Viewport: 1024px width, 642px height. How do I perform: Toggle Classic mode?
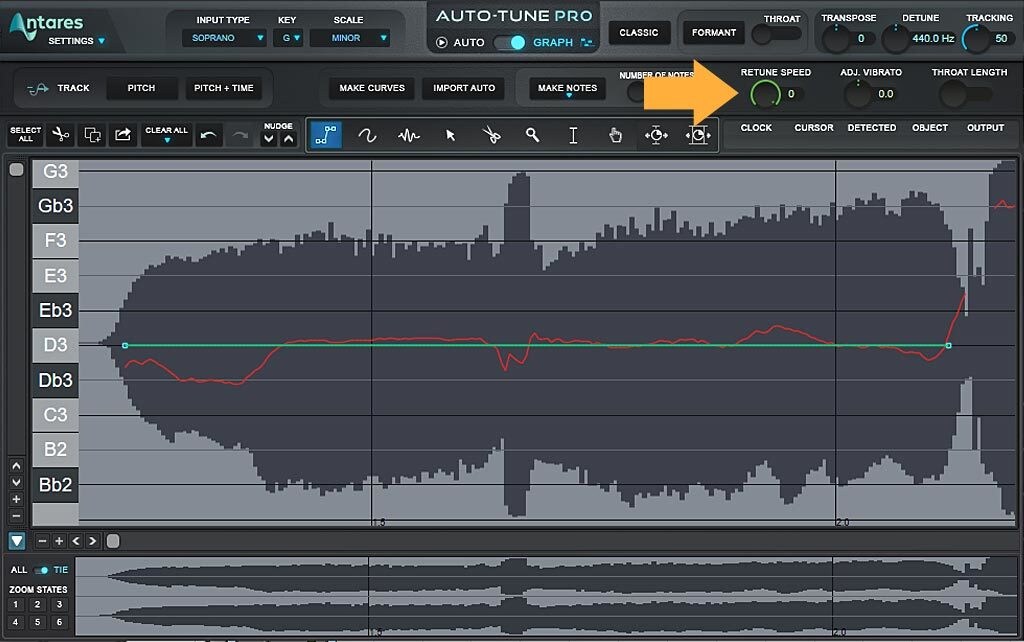click(x=639, y=33)
